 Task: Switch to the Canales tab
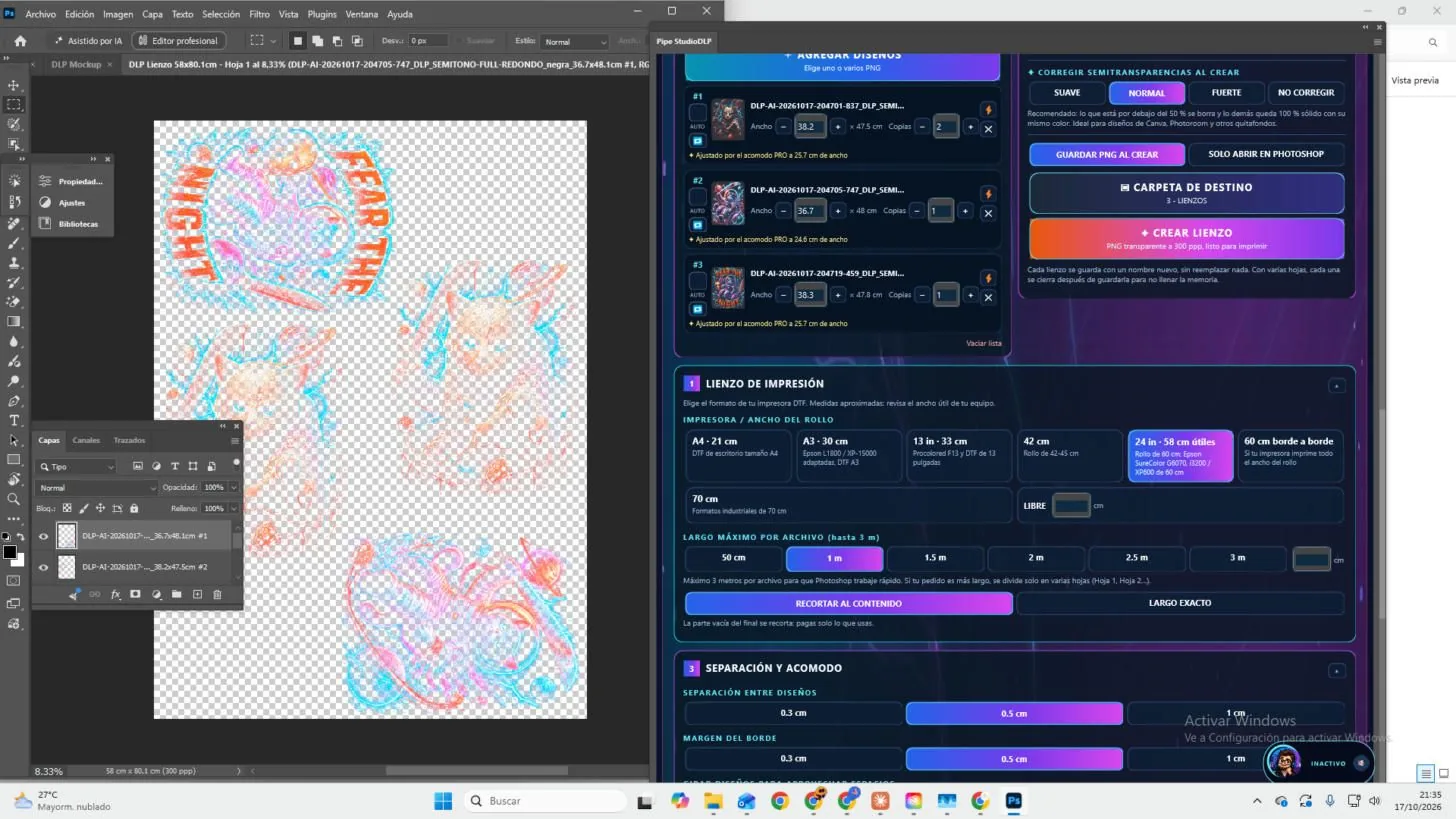86,440
